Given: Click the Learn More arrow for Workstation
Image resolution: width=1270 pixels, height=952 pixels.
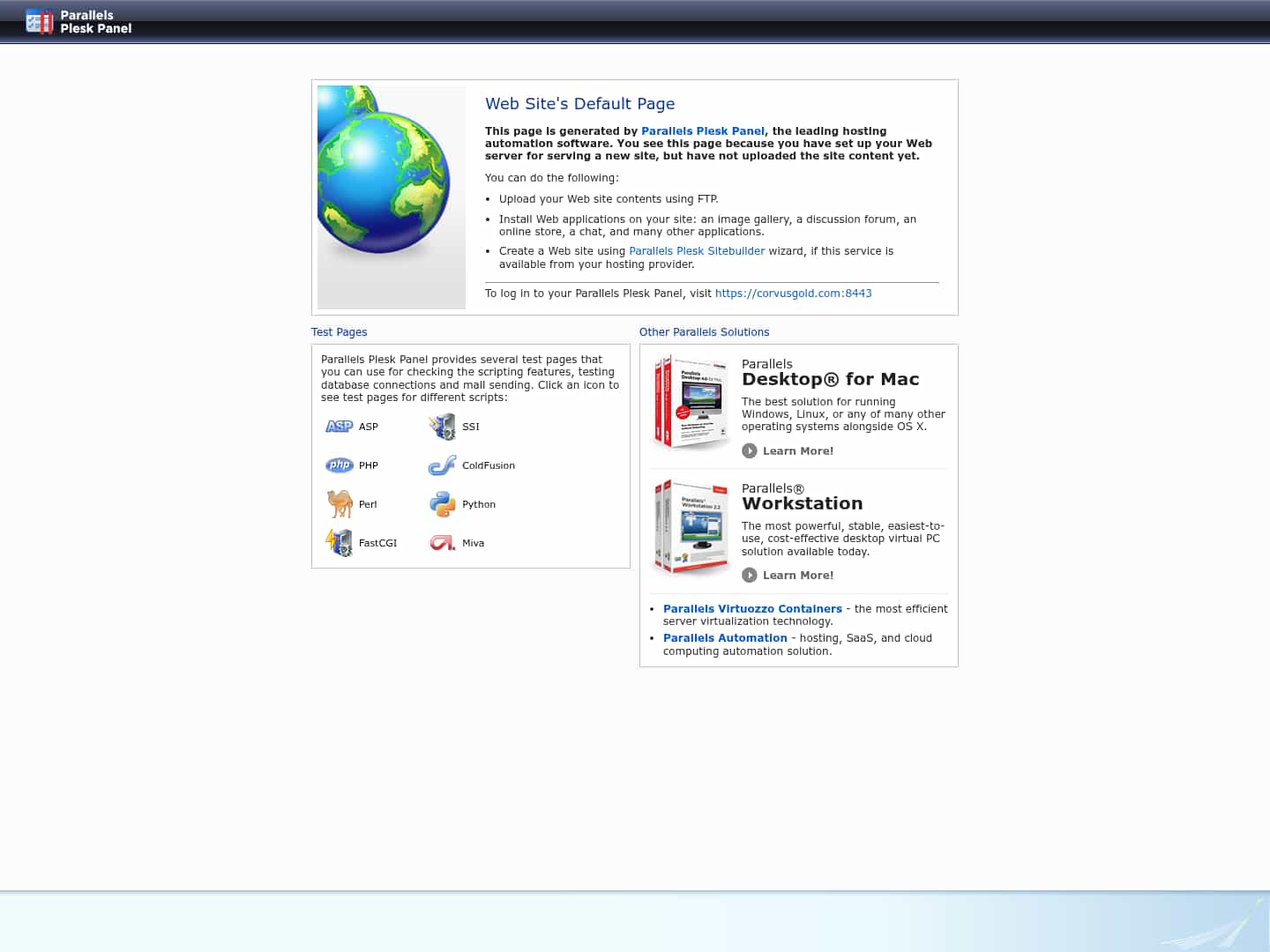Looking at the screenshot, I should [751, 575].
